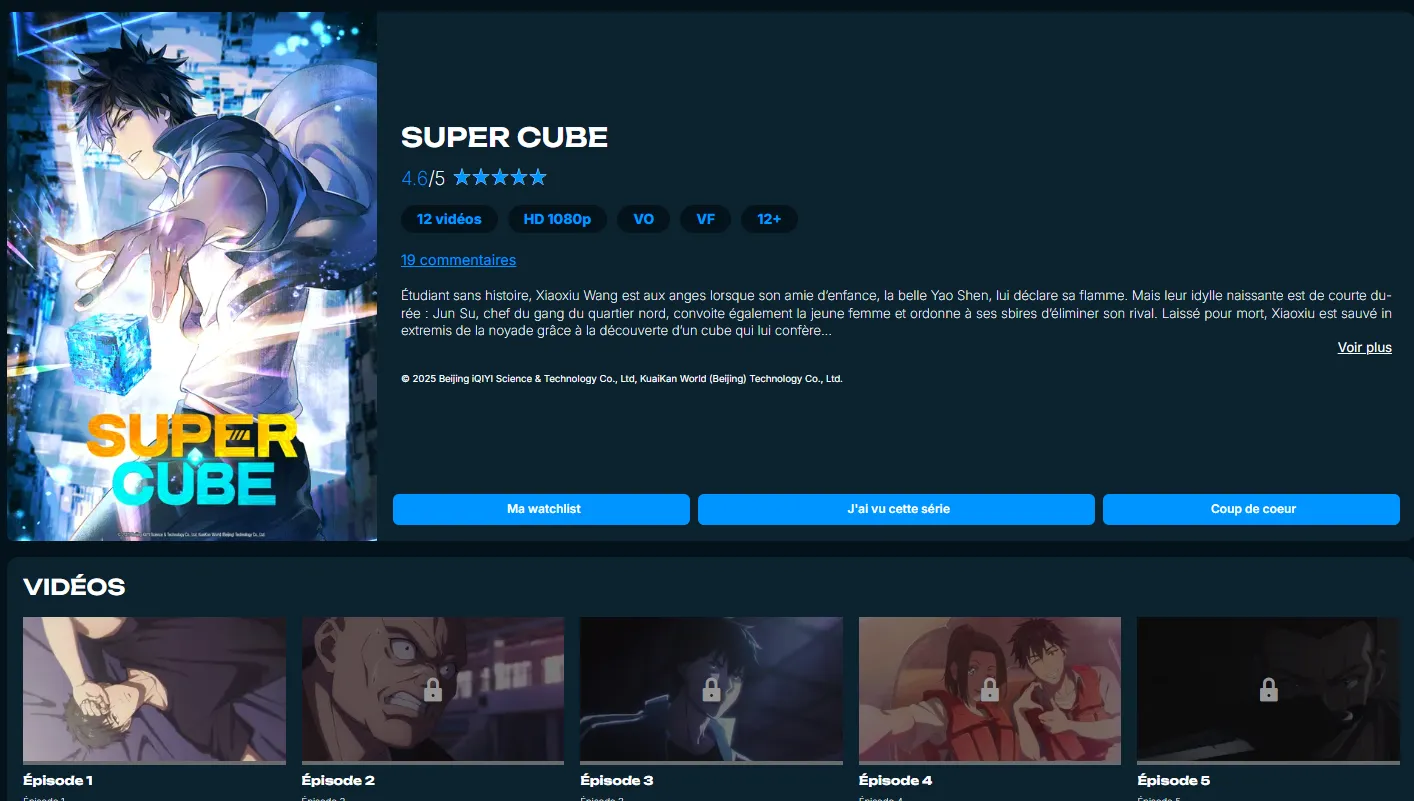The width and height of the screenshot is (1414, 801).
Task: Click the Épisode 1 progress bar
Action: [154, 763]
